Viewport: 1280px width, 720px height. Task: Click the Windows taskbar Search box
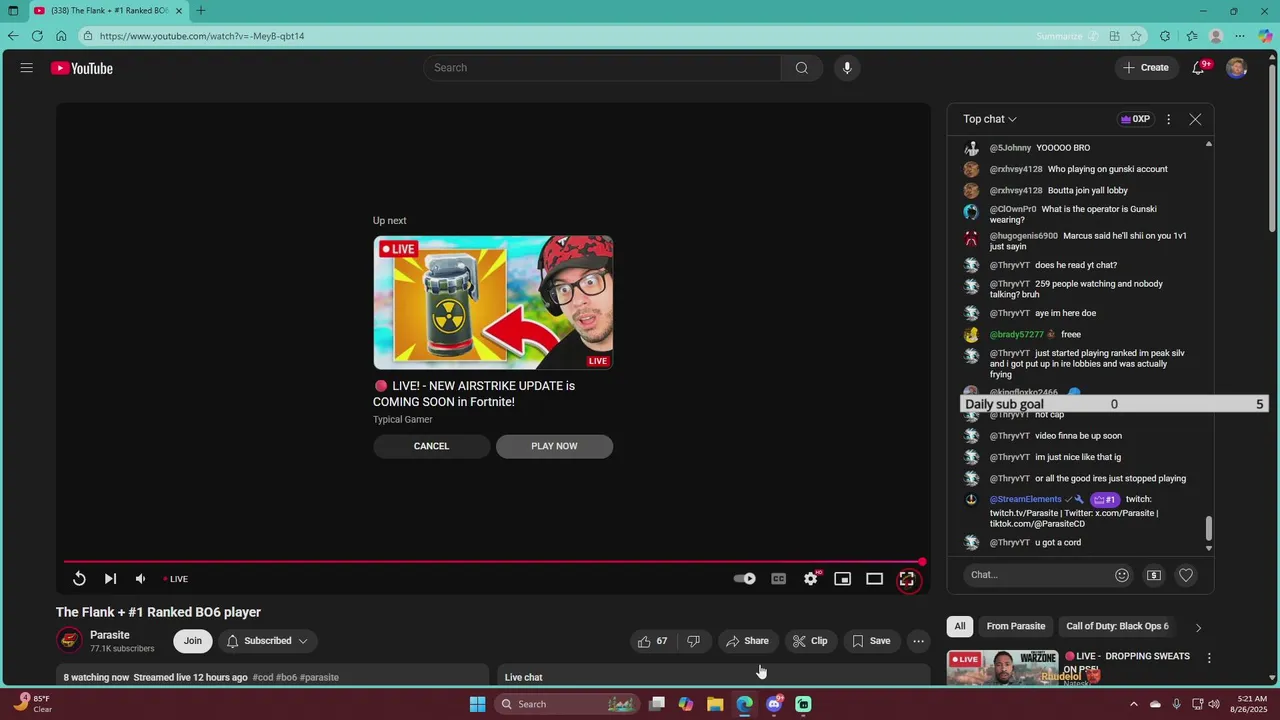[x=566, y=704]
